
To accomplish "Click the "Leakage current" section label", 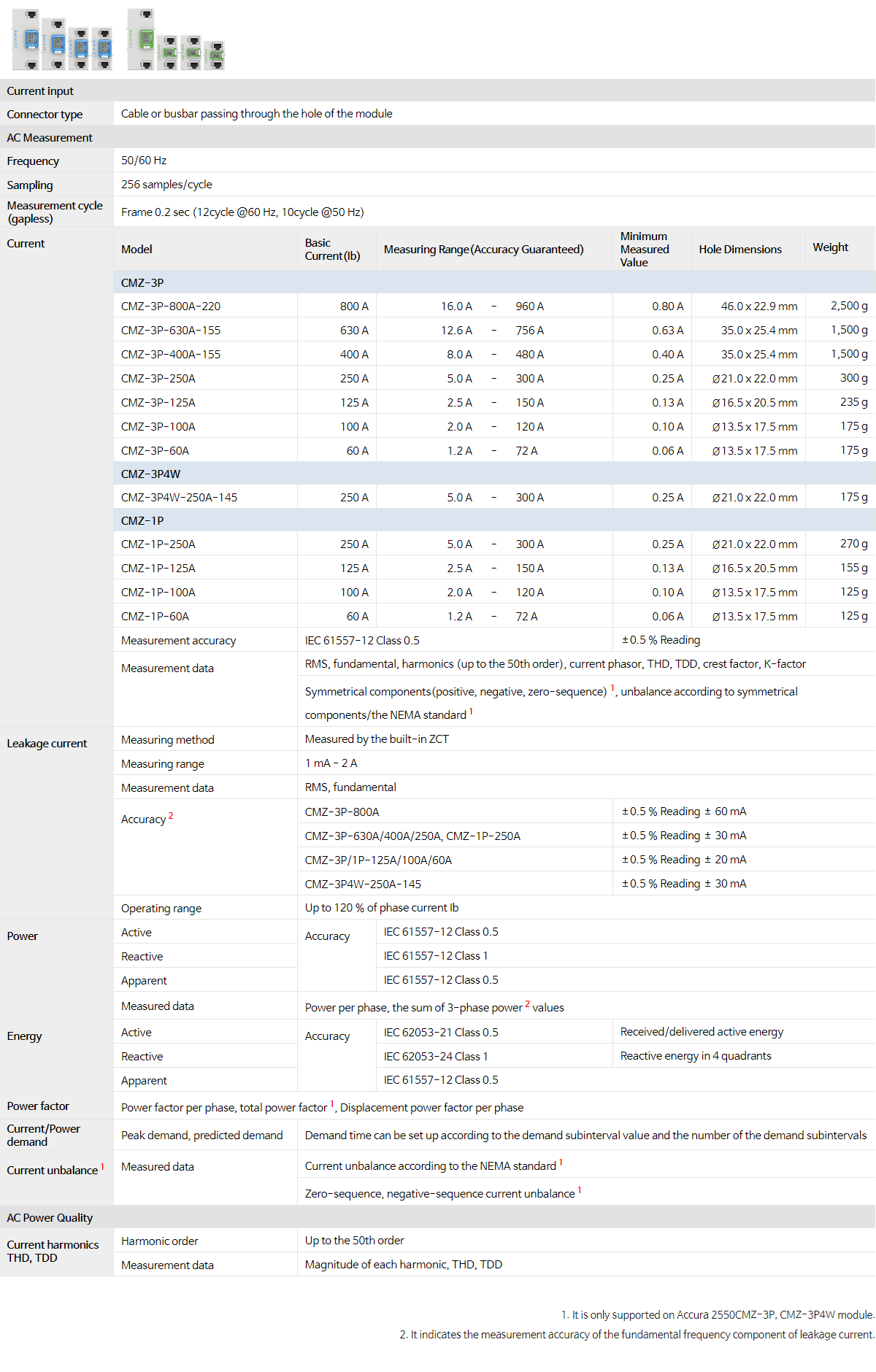I will [47, 744].
